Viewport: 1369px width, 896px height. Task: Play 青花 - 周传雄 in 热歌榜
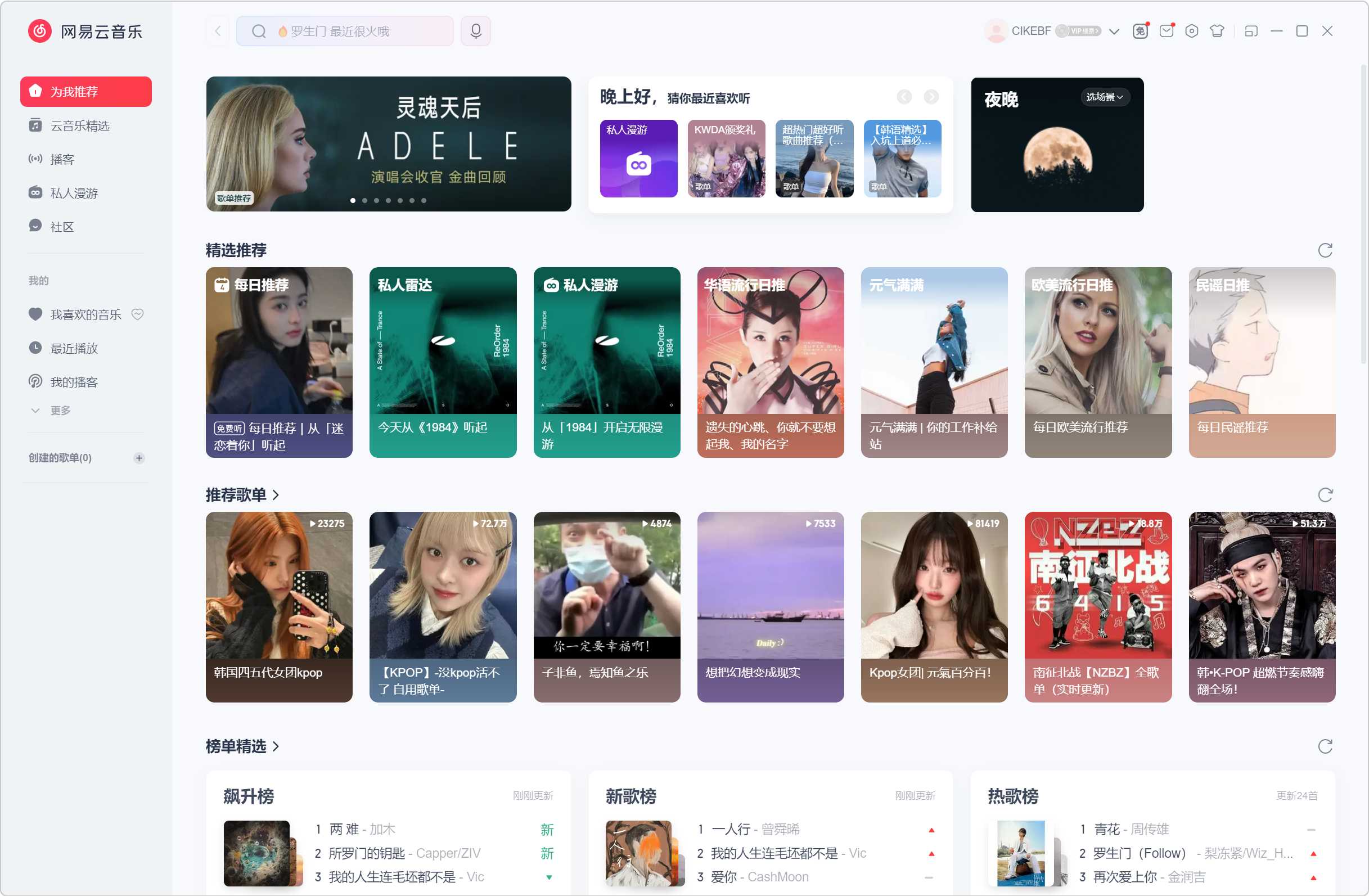(x=1199, y=829)
